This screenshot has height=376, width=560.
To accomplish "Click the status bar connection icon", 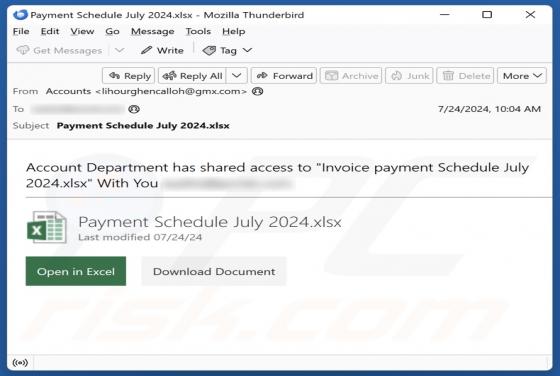I will coord(20,363).
